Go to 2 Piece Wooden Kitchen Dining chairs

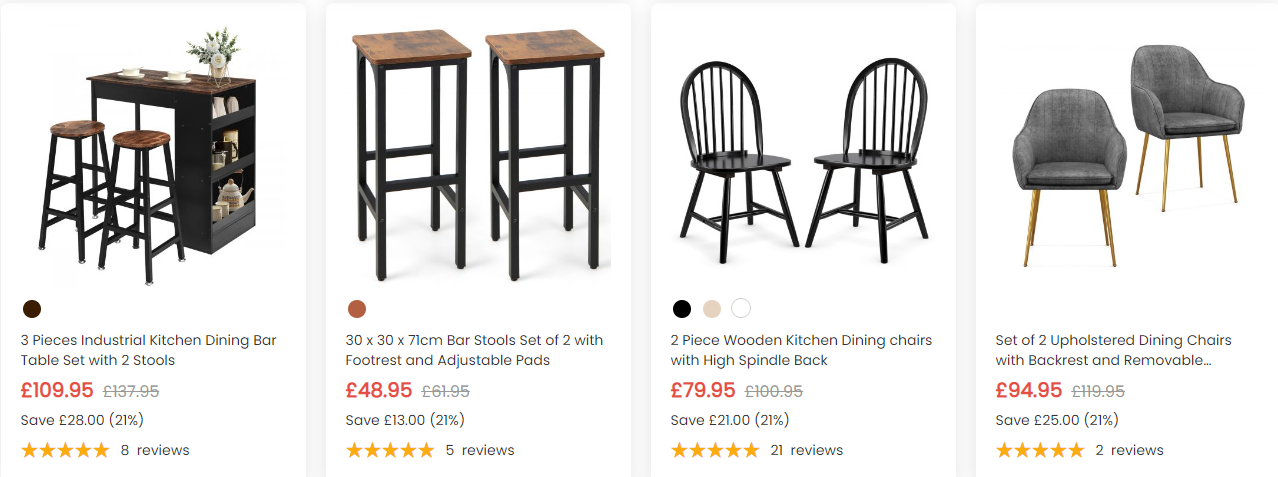801,350
